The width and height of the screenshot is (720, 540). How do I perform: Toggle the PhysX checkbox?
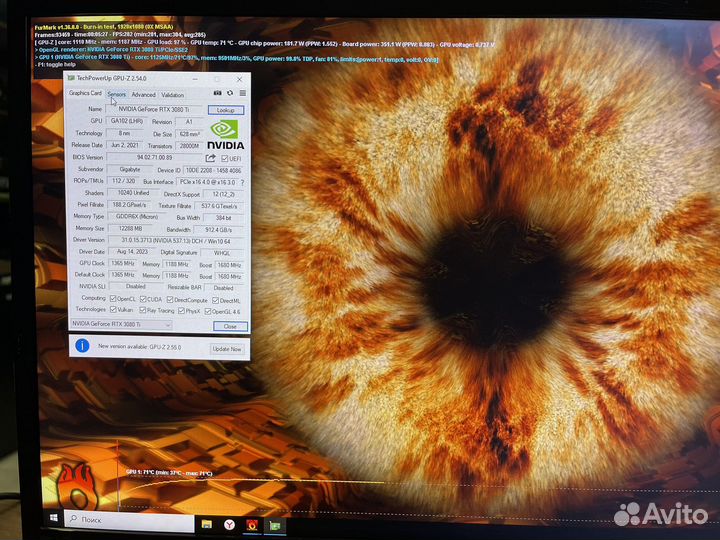181,311
